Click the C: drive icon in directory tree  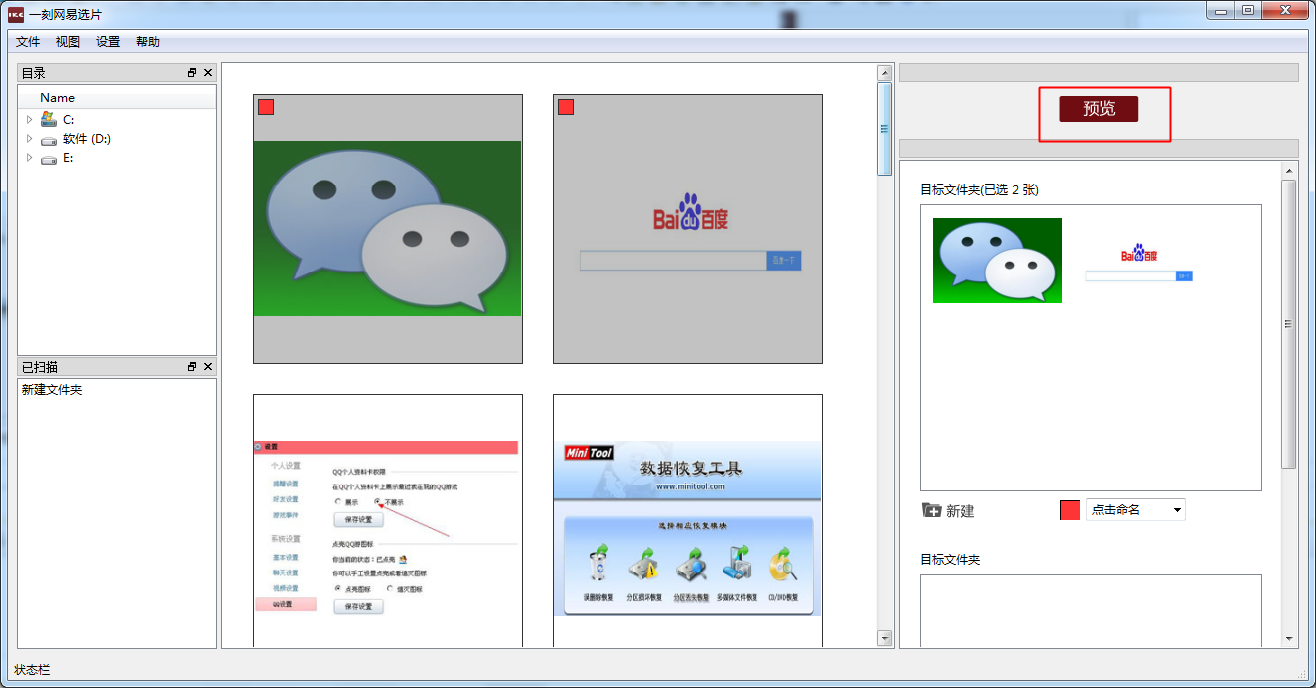[x=49, y=119]
